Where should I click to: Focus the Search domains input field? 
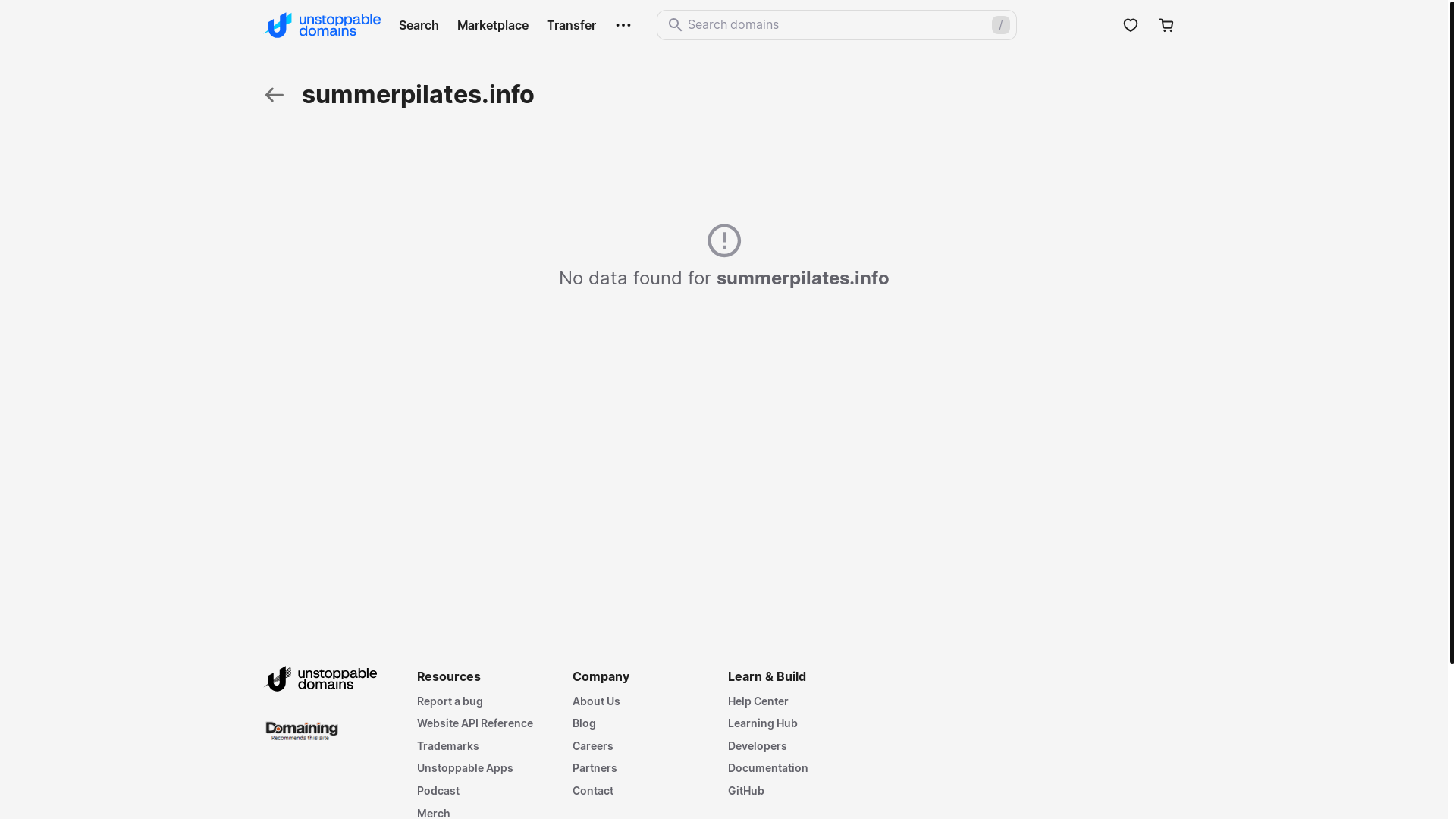(x=836, y=25)
